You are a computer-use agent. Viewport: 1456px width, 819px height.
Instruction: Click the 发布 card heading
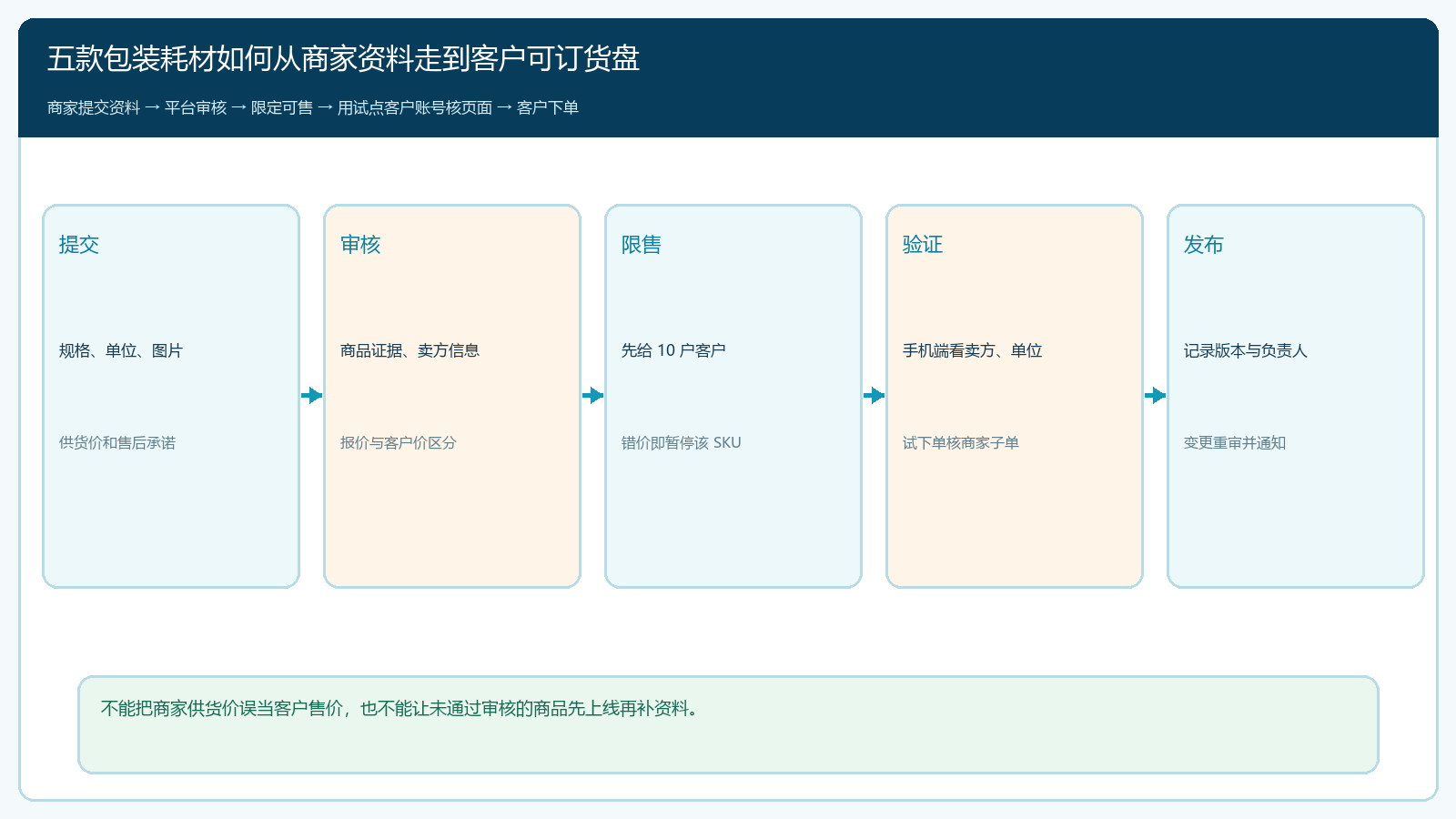(x=1204, y=245)
